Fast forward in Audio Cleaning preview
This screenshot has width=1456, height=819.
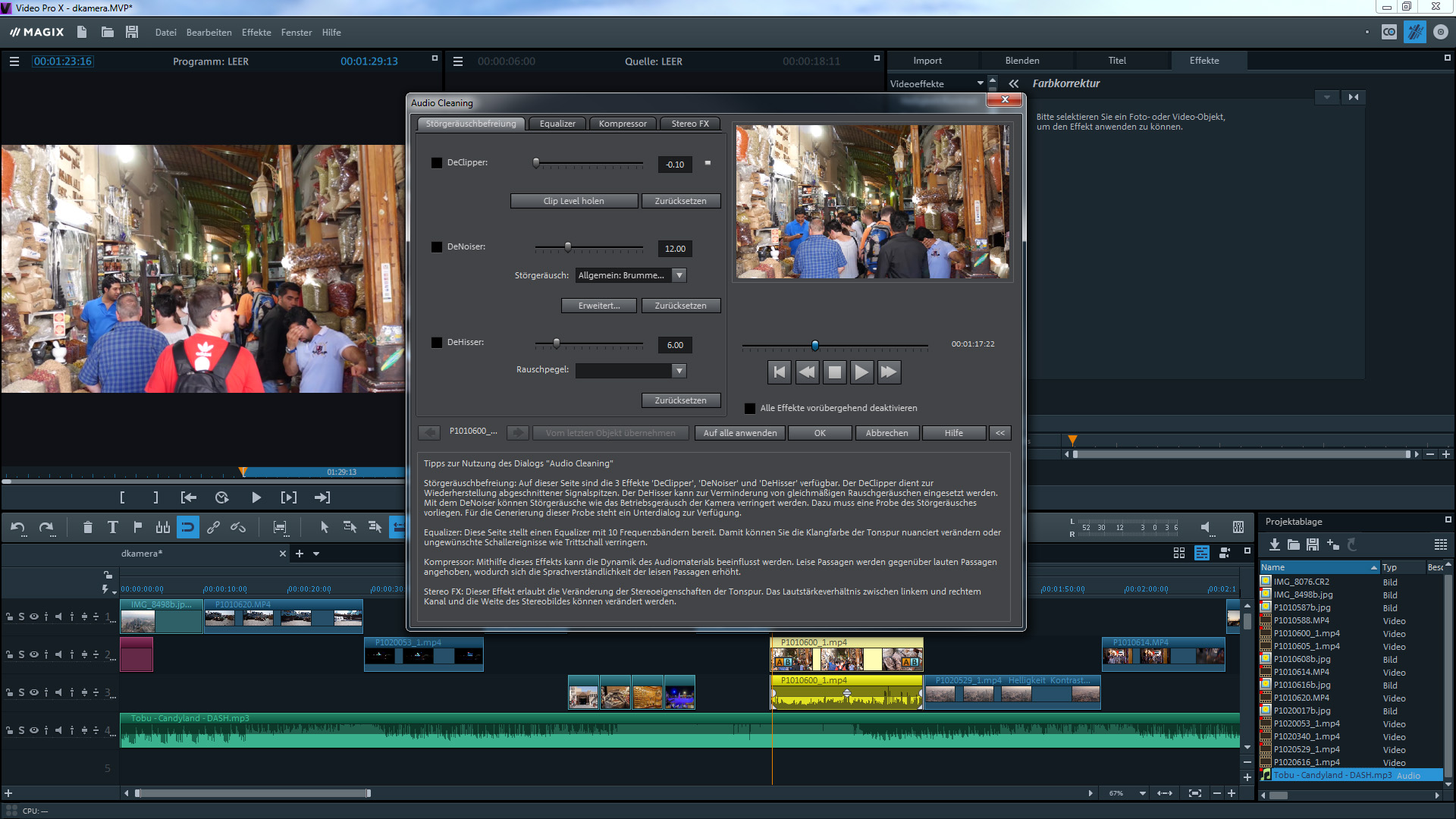(x=889, y=372)
